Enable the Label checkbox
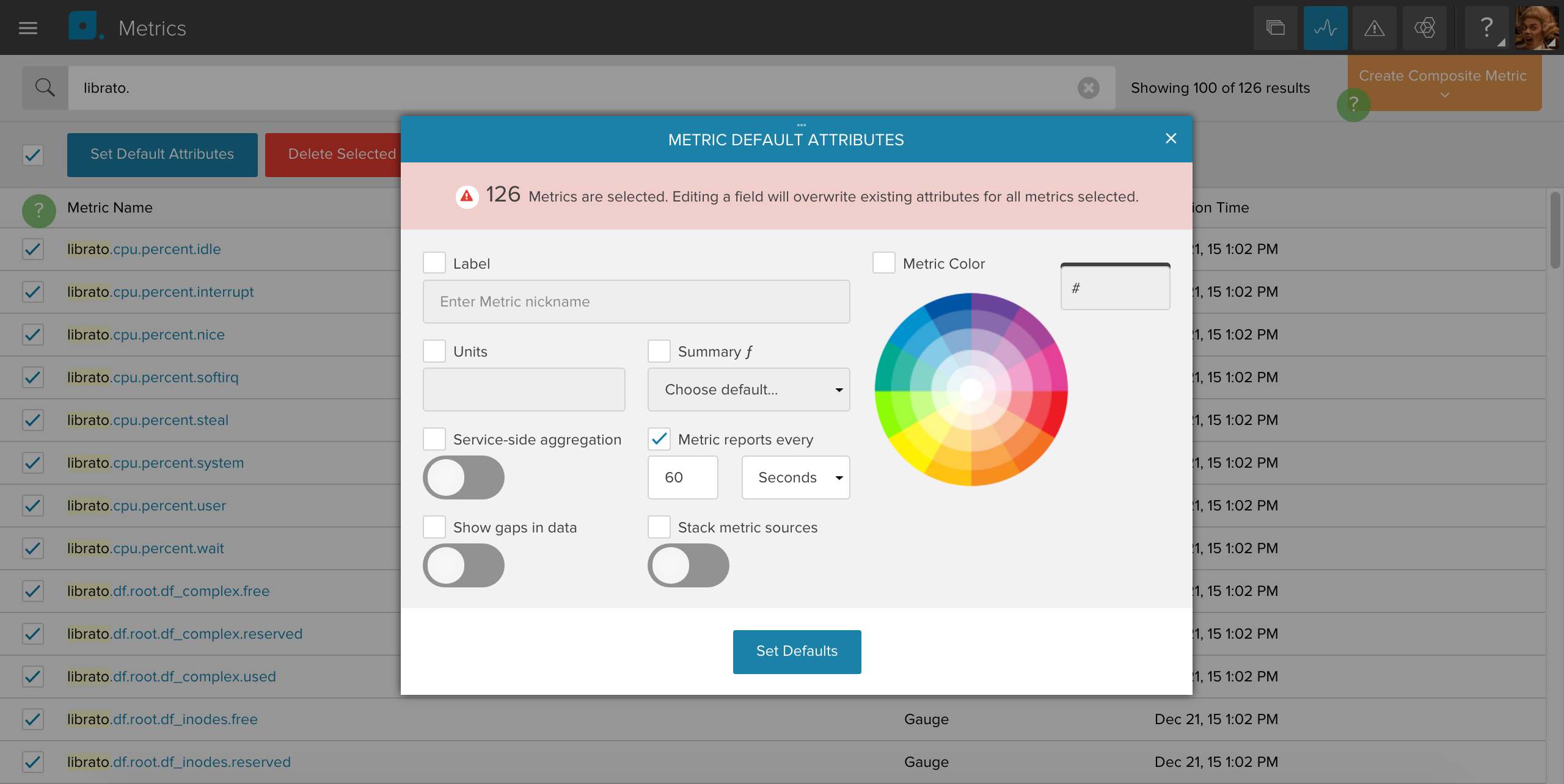This screenshot has width=1564, height=784. tap(434, 263)
